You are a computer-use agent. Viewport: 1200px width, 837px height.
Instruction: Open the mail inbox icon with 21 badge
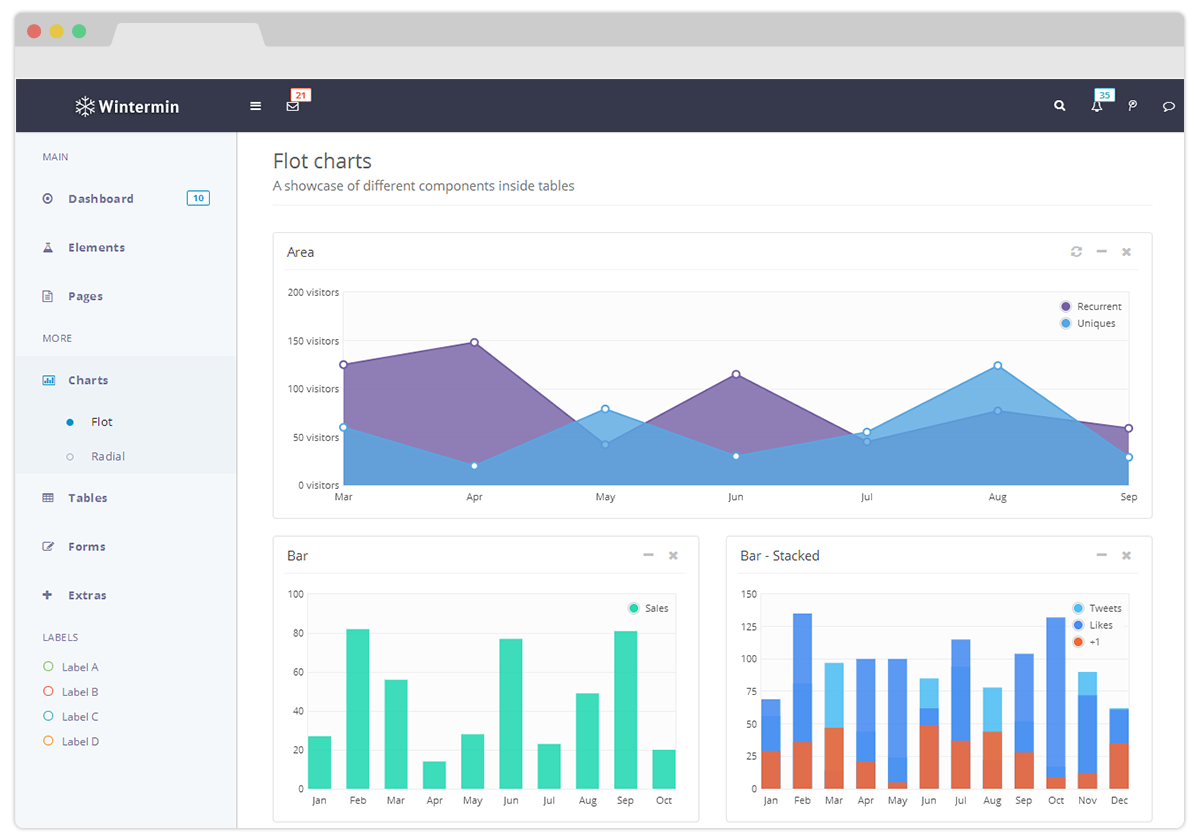pos(293,106)
